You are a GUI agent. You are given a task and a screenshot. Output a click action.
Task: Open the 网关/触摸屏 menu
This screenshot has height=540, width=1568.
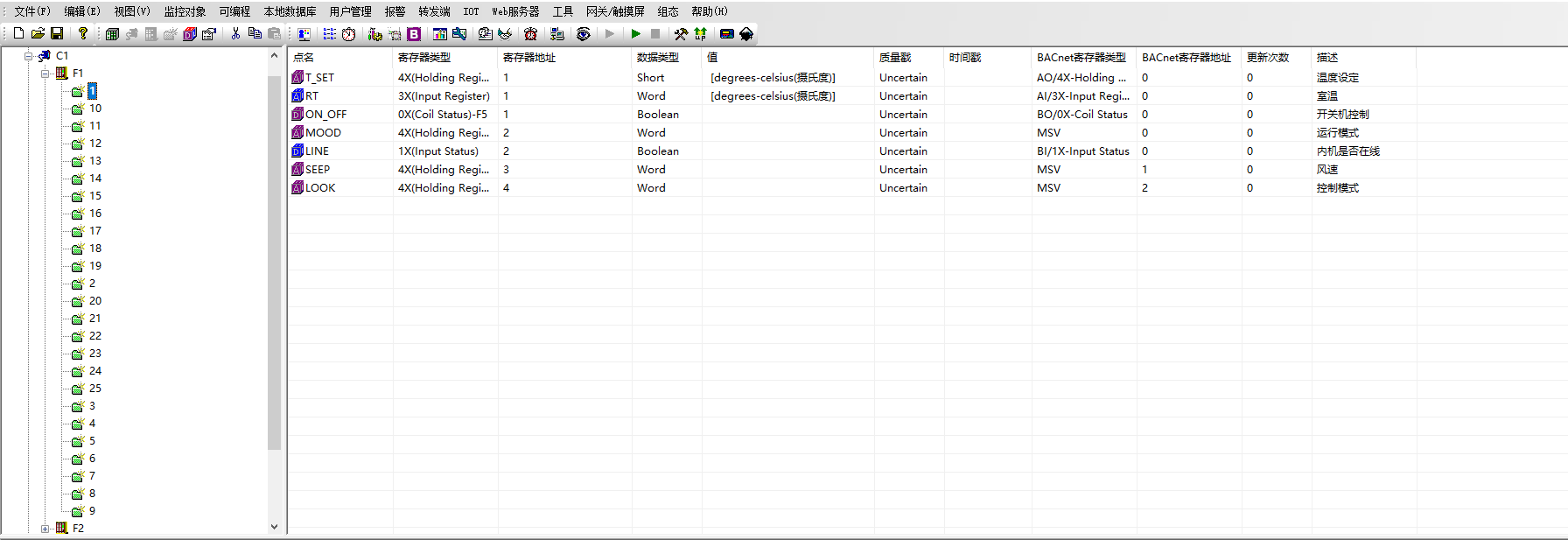coord(615,11)
